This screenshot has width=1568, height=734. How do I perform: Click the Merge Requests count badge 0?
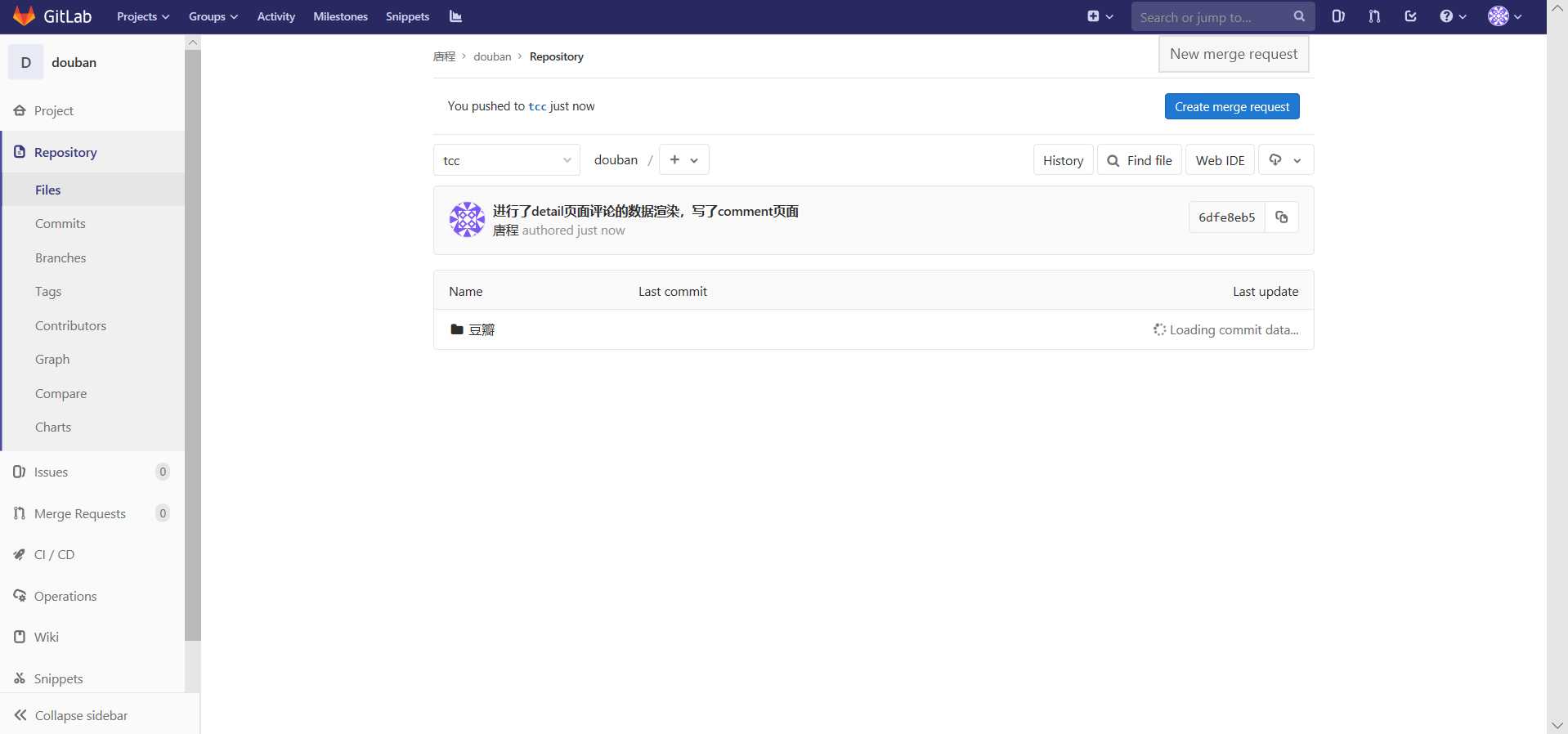(x=163, y=513)
